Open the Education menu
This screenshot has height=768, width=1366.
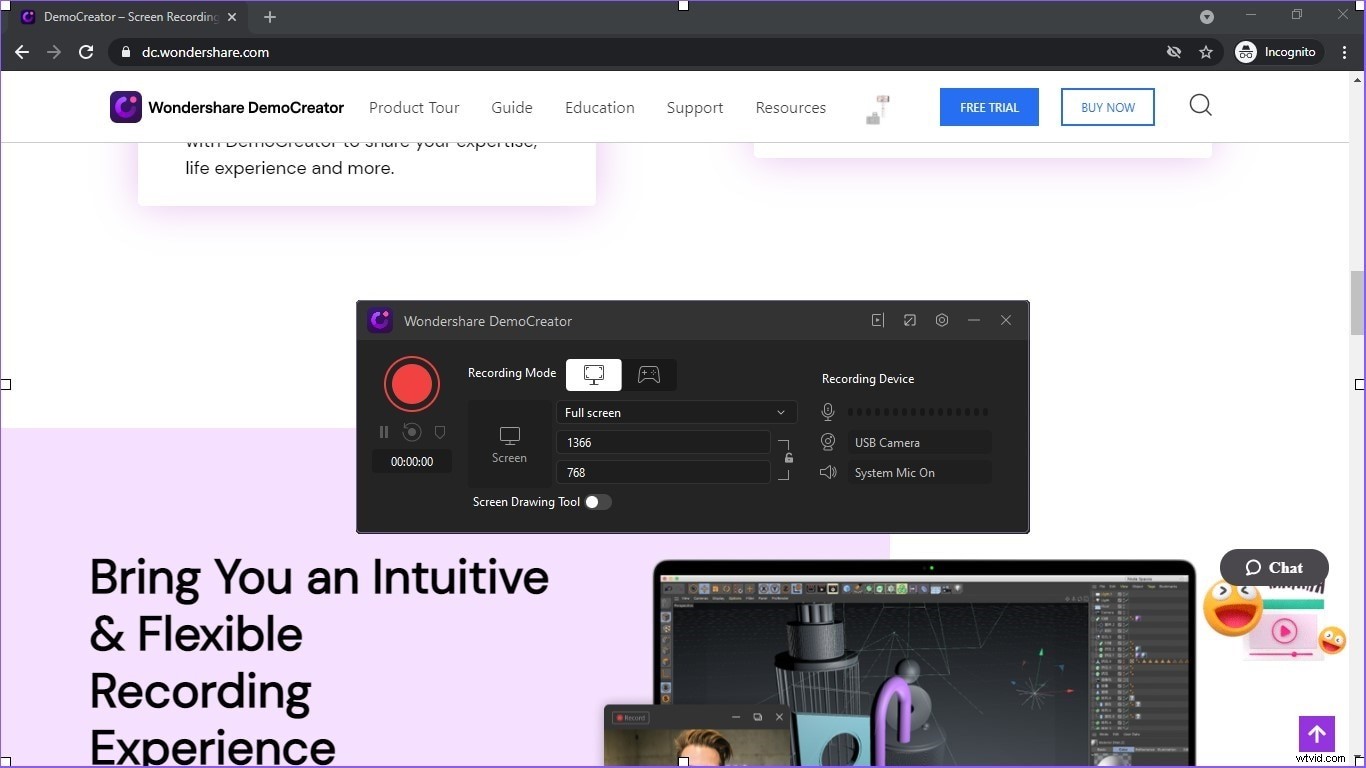pos(599,107)
